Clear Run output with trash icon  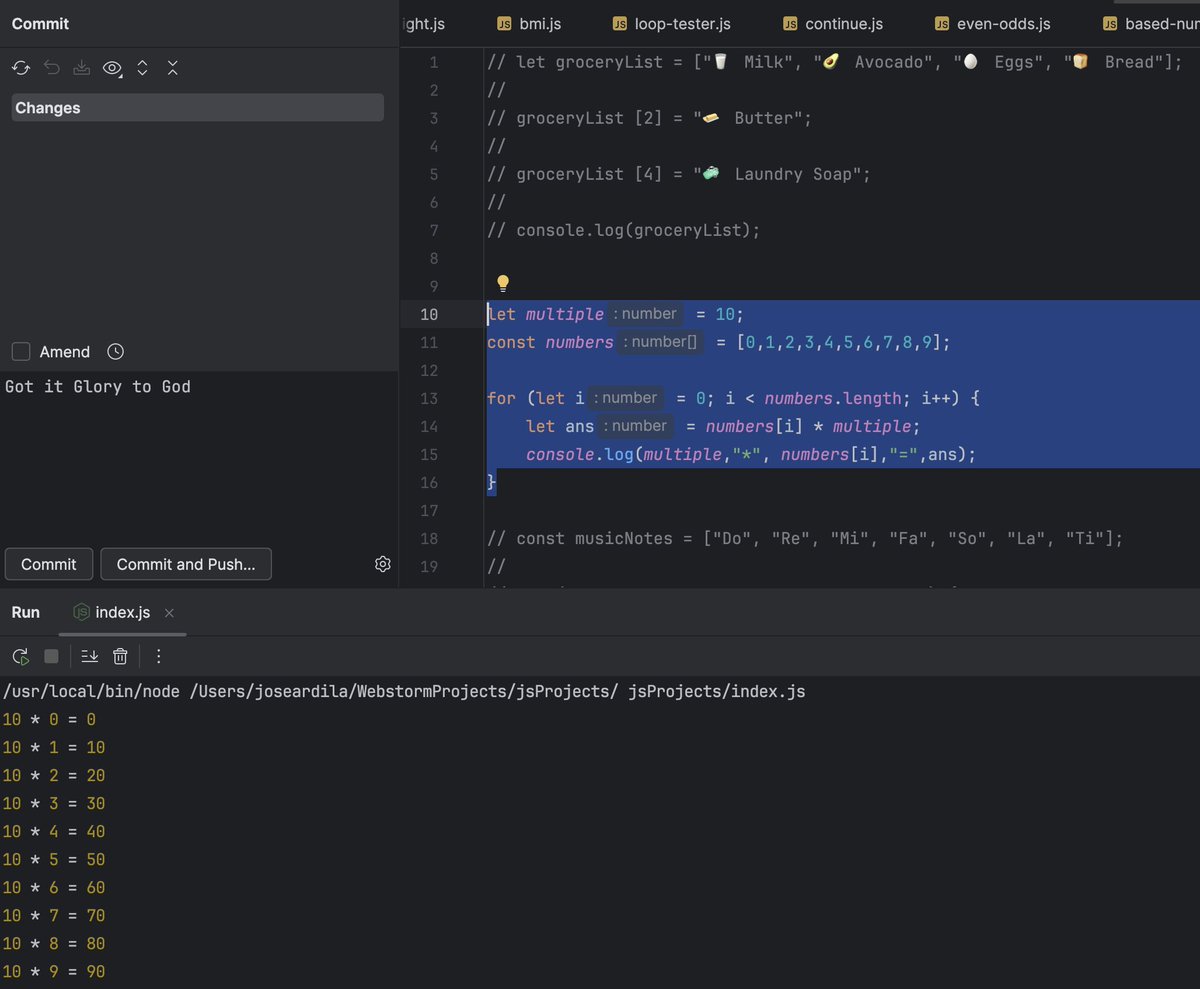(x=120, y=656)
